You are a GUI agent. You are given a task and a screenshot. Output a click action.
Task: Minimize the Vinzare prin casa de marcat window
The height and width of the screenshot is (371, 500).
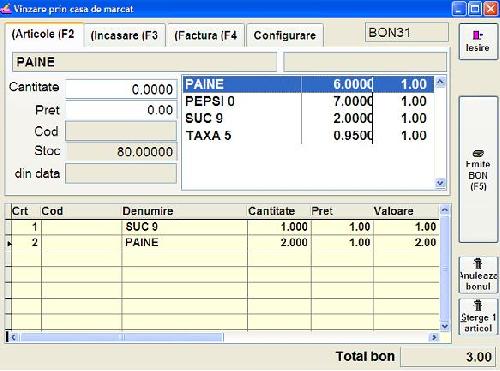459,9
